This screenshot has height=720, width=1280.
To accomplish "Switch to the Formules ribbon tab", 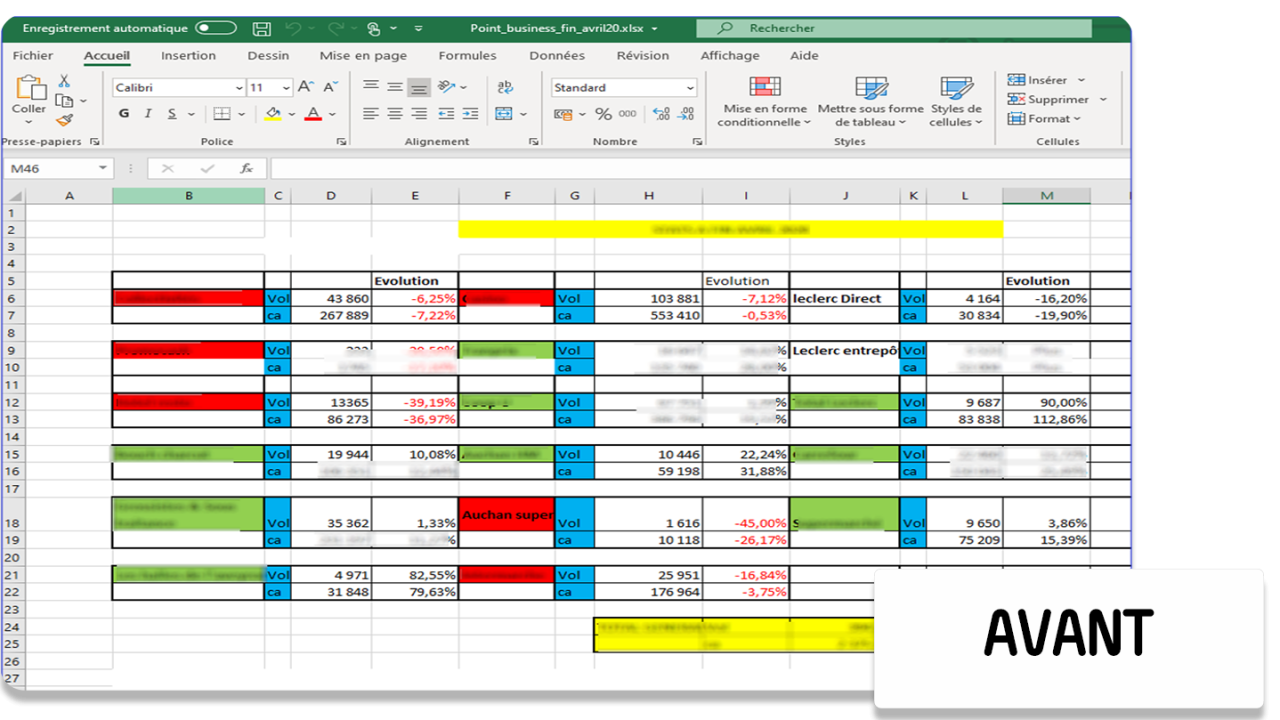I will click(x=467, y=56).
